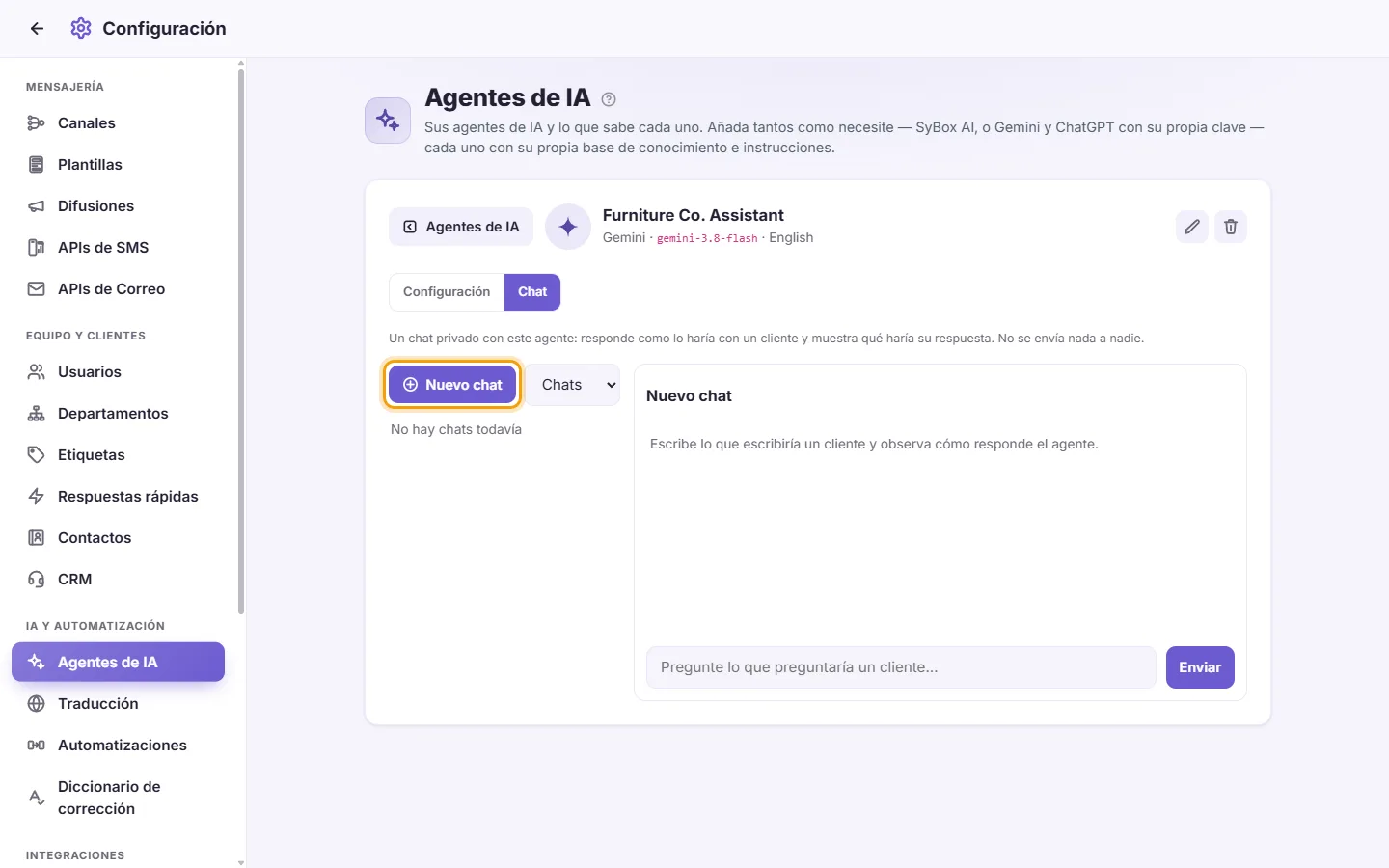Open the Chats dropdown
The height and width of the screenshot is (868, 1389).
click(578, 385)
